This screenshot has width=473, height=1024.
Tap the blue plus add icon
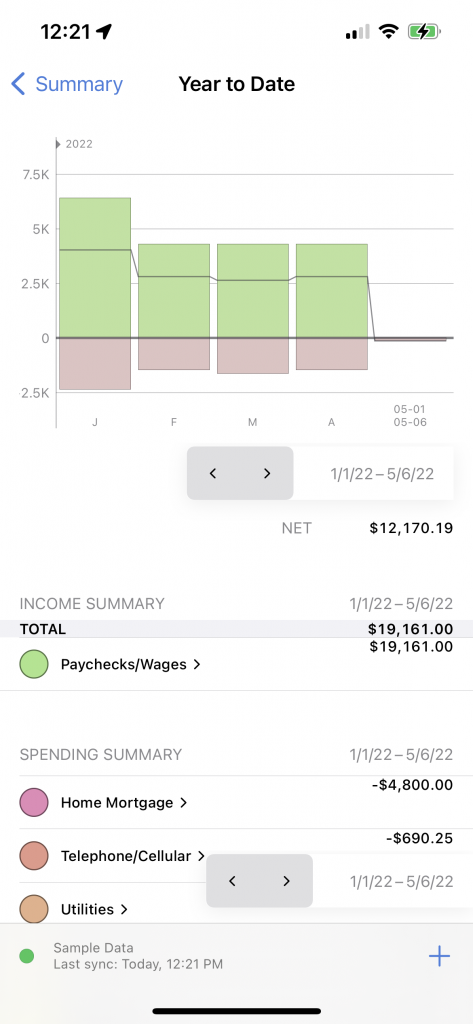coord(439,957)
